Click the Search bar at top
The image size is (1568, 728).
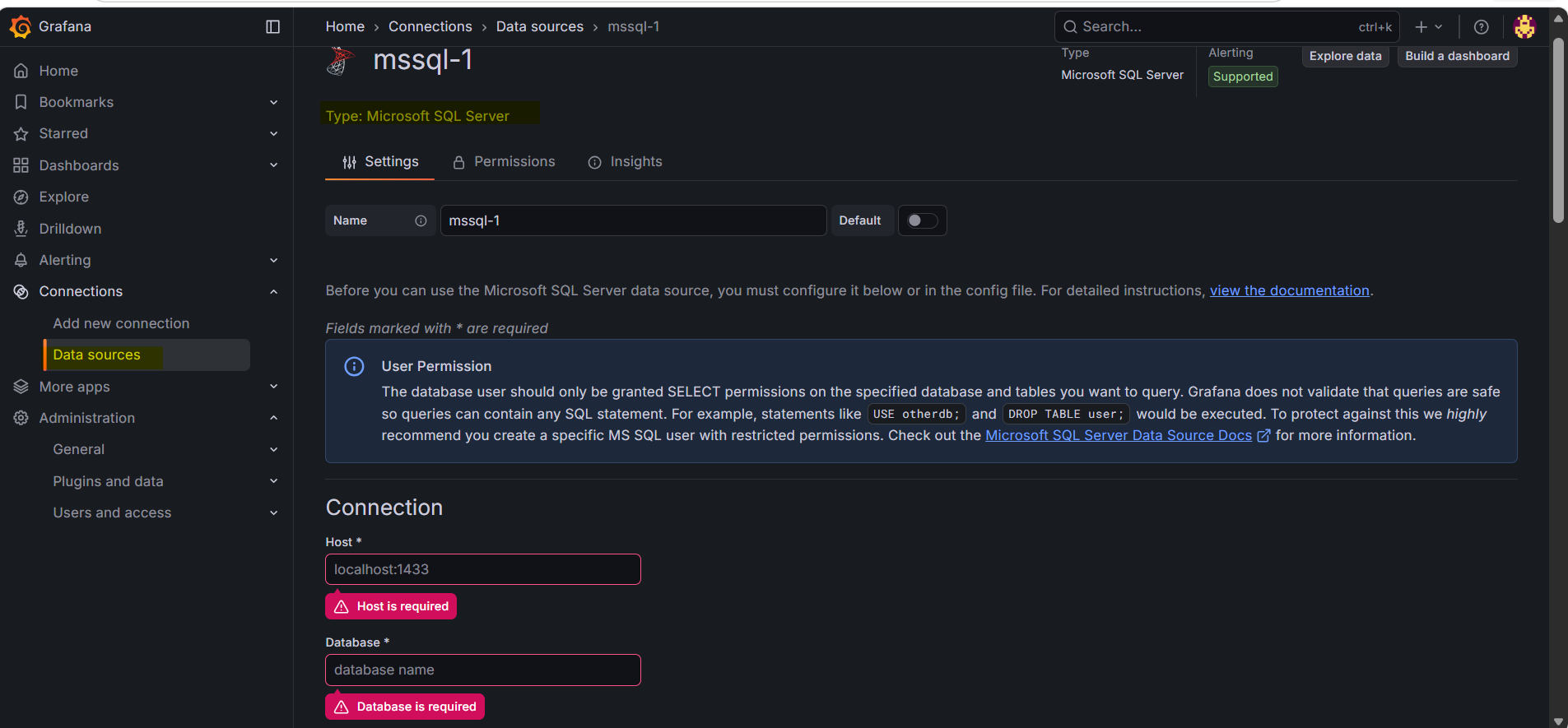click(1227, 27)
